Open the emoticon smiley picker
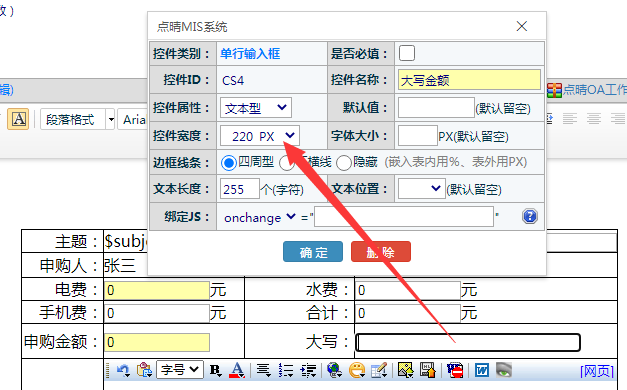 pos(357,370)
